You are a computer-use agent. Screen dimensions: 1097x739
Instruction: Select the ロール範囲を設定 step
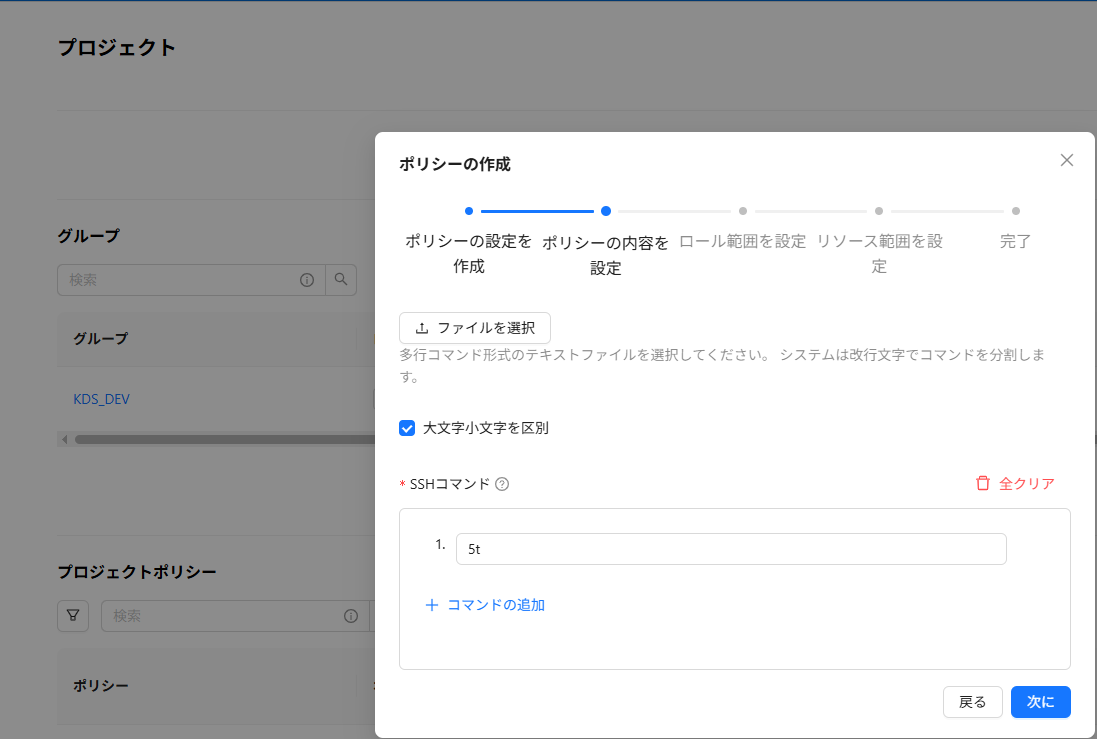coord(742,241)
